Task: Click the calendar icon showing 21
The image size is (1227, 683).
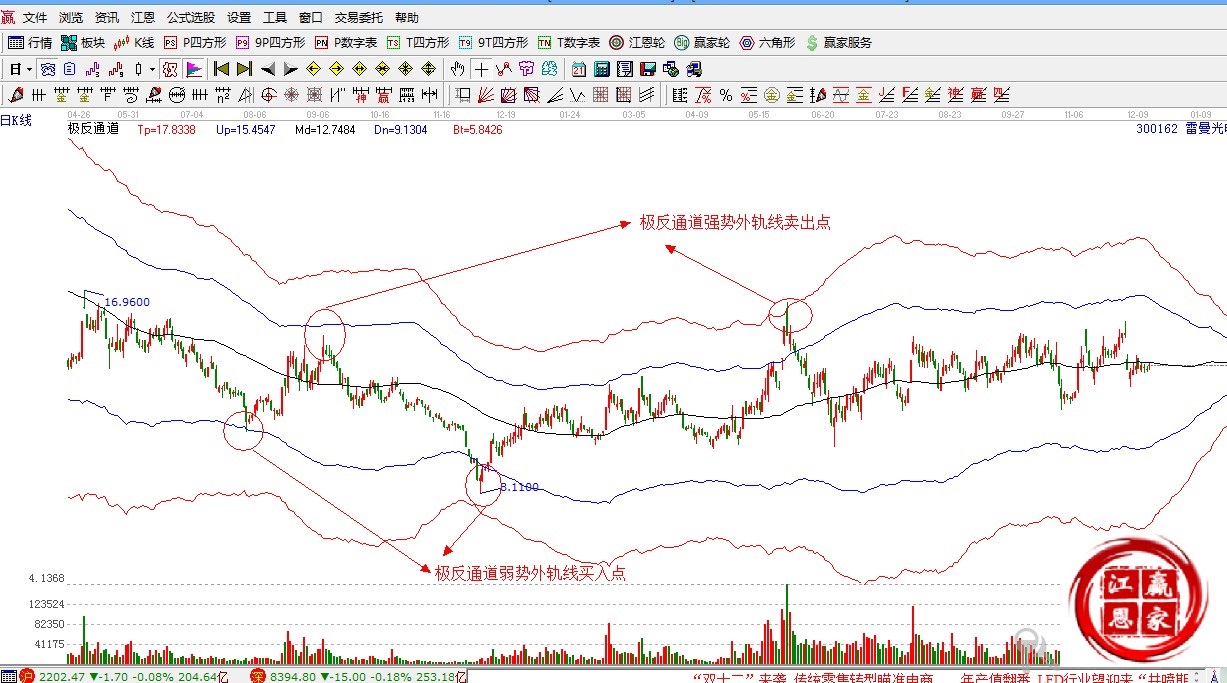Action: coord(579,69)
